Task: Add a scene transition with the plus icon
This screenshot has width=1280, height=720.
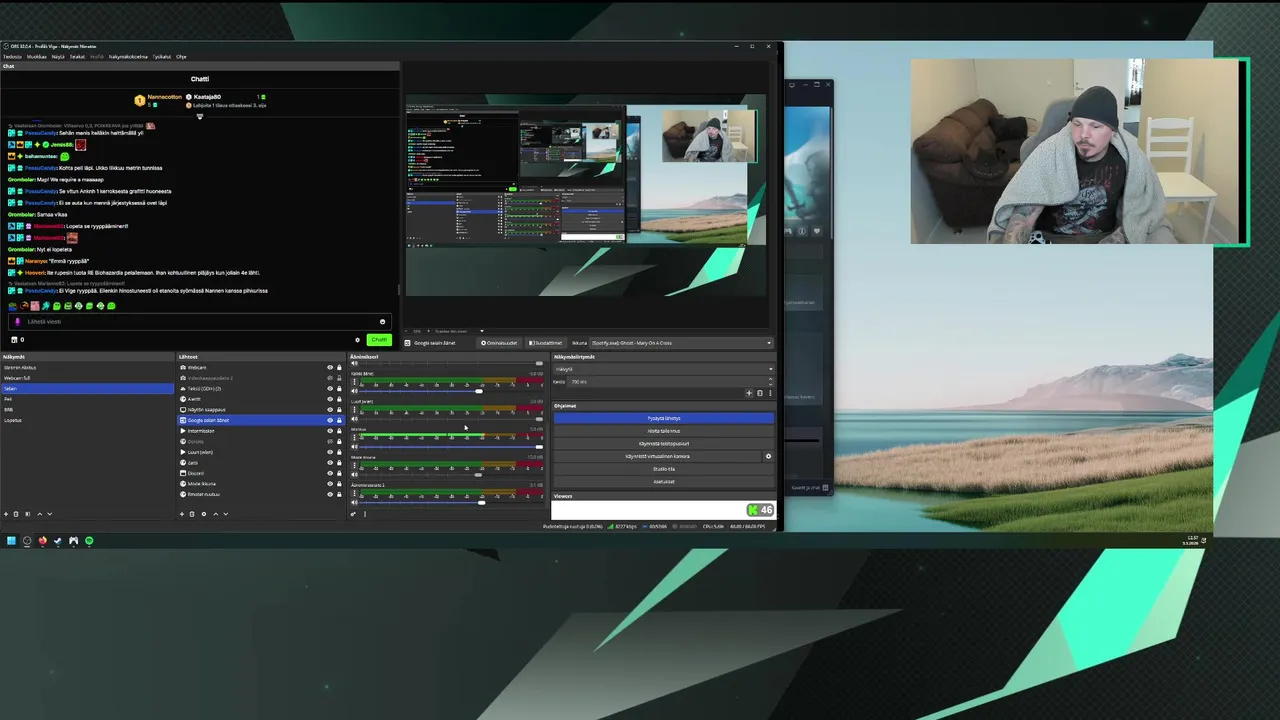Action: 749,393
